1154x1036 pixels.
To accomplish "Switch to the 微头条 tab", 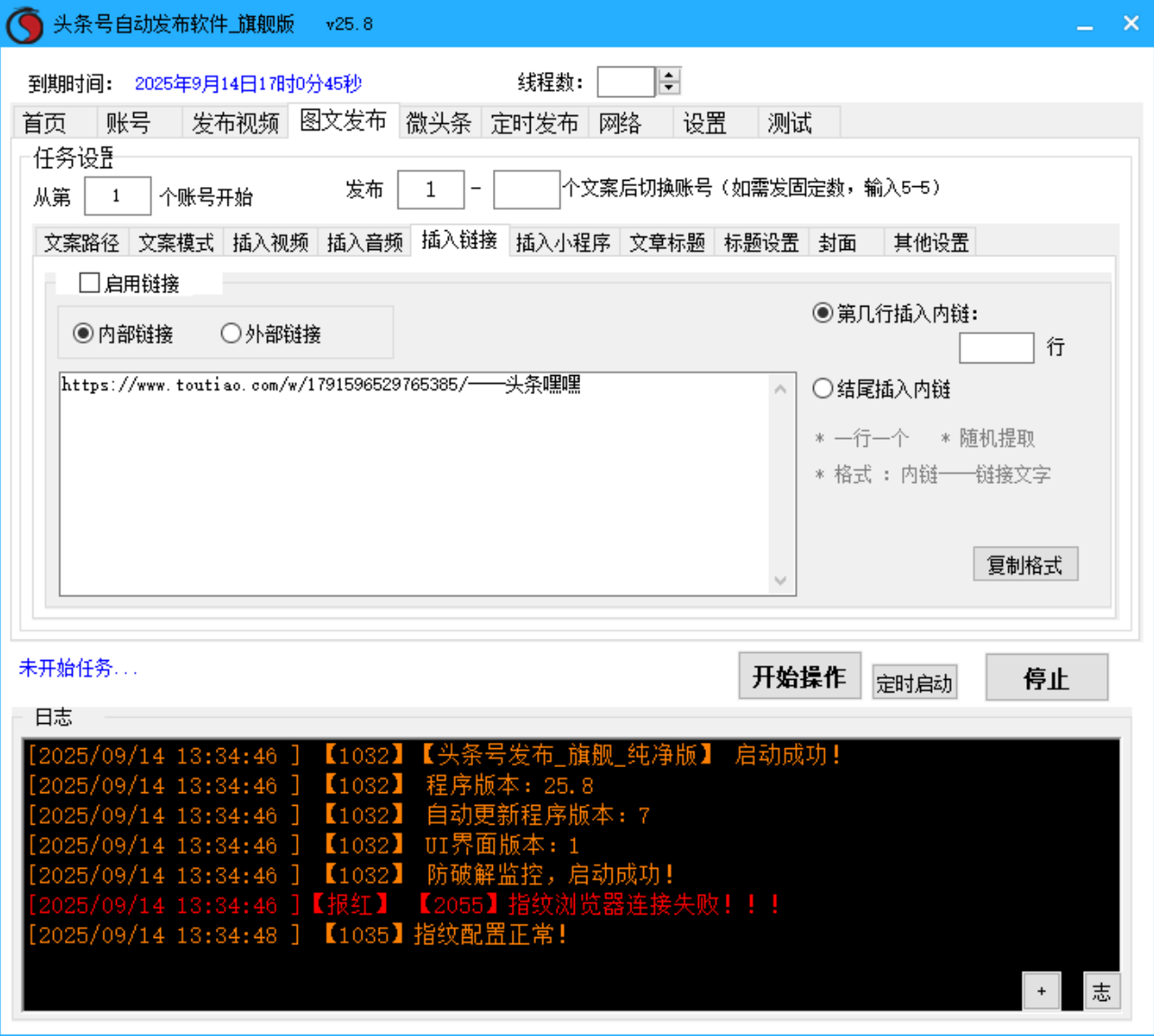I will 440,123.
